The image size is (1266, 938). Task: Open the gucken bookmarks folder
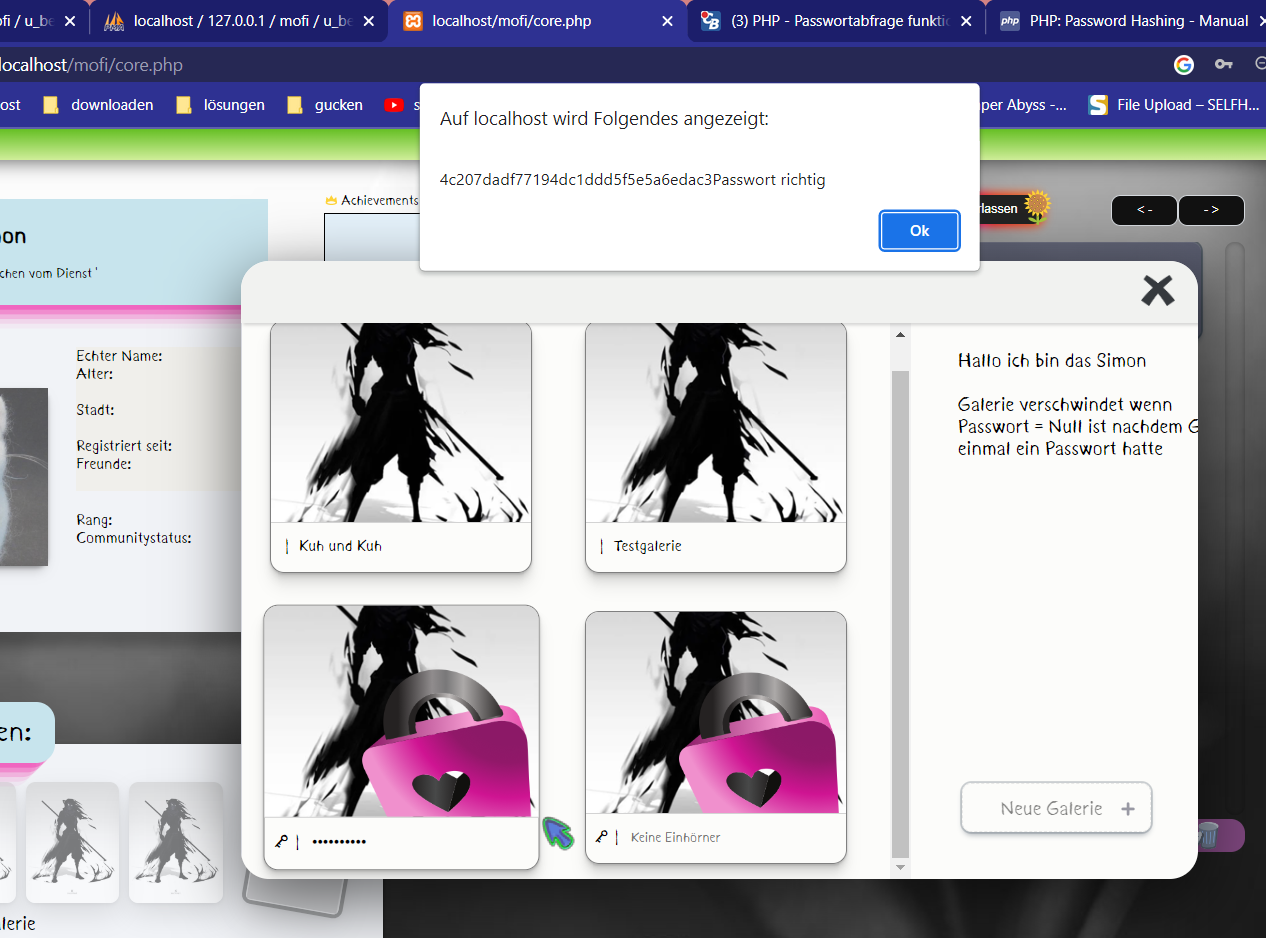pyautogui.click(x=325, y=105)
